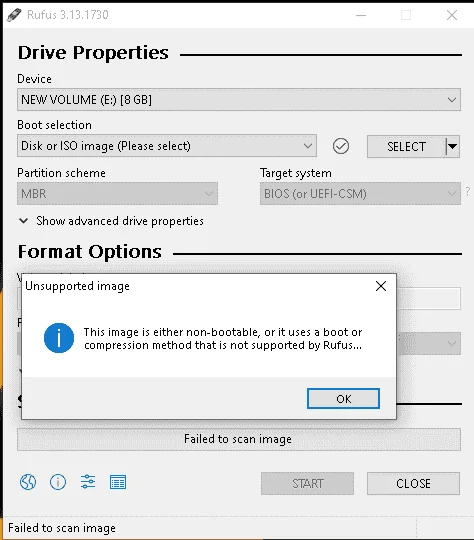Open the About info icon

point(58,482)
